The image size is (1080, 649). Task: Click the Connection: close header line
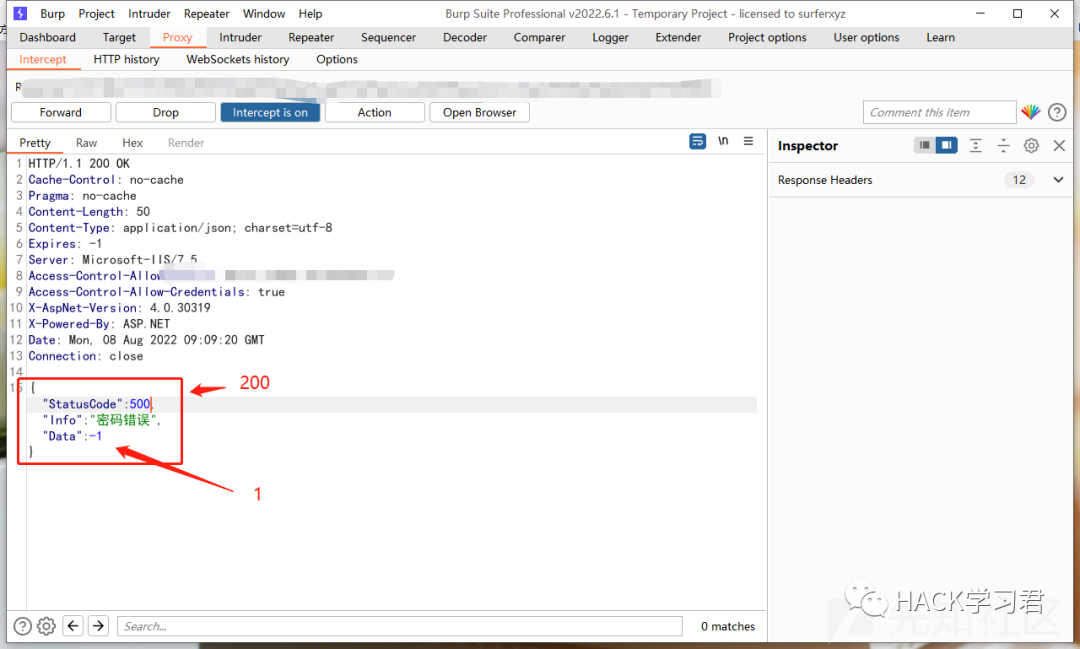85,356
